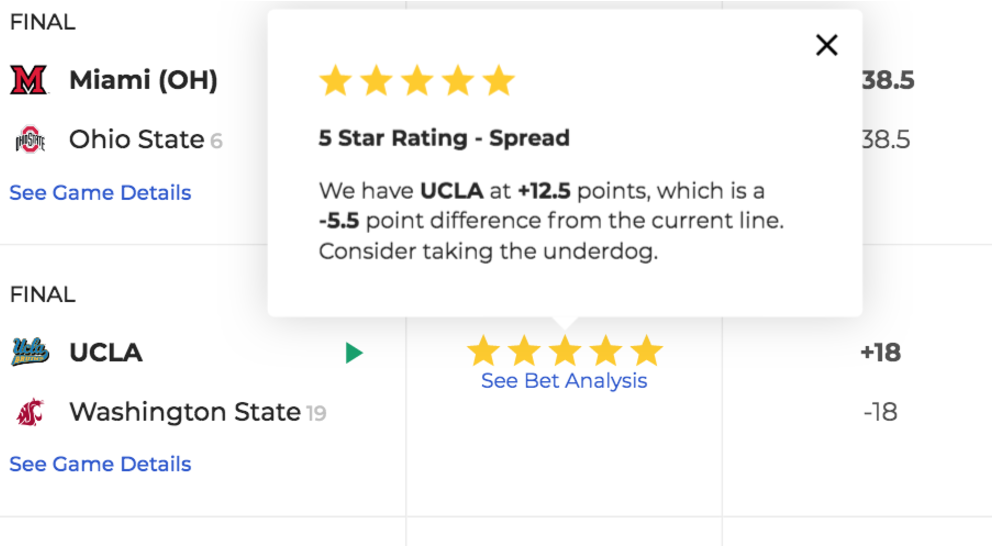Close the 5 Star Rating popup
Screen dimensions: 992x560
click(x=826, y=45)
